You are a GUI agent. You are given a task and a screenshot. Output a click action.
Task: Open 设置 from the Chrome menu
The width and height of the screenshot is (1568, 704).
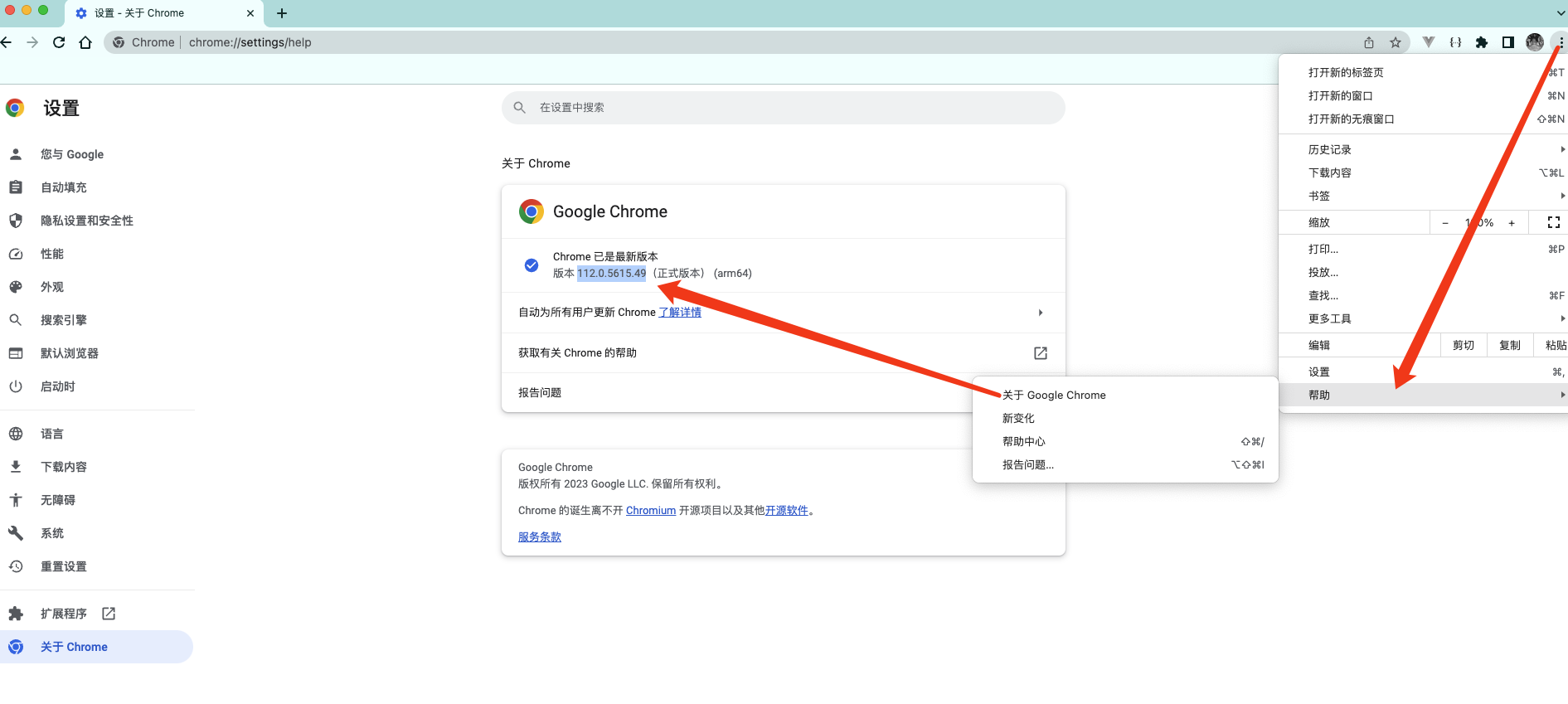click(x=1423, y=372)
